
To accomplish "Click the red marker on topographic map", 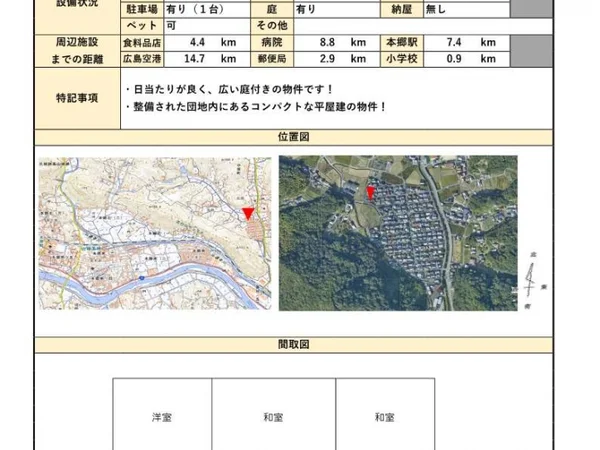I will click(x=248, y=214).
